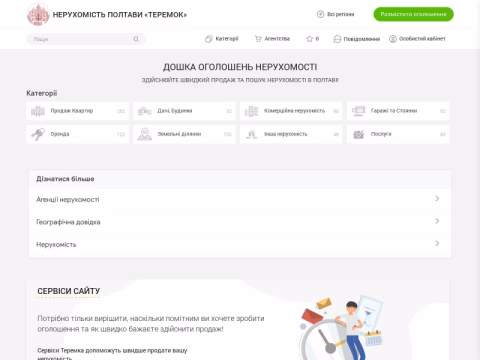Image resolution: width=480 pixels, height=360 pixels.
Task: Click the man with clock illustration
Action: click(x=342, y=328)
